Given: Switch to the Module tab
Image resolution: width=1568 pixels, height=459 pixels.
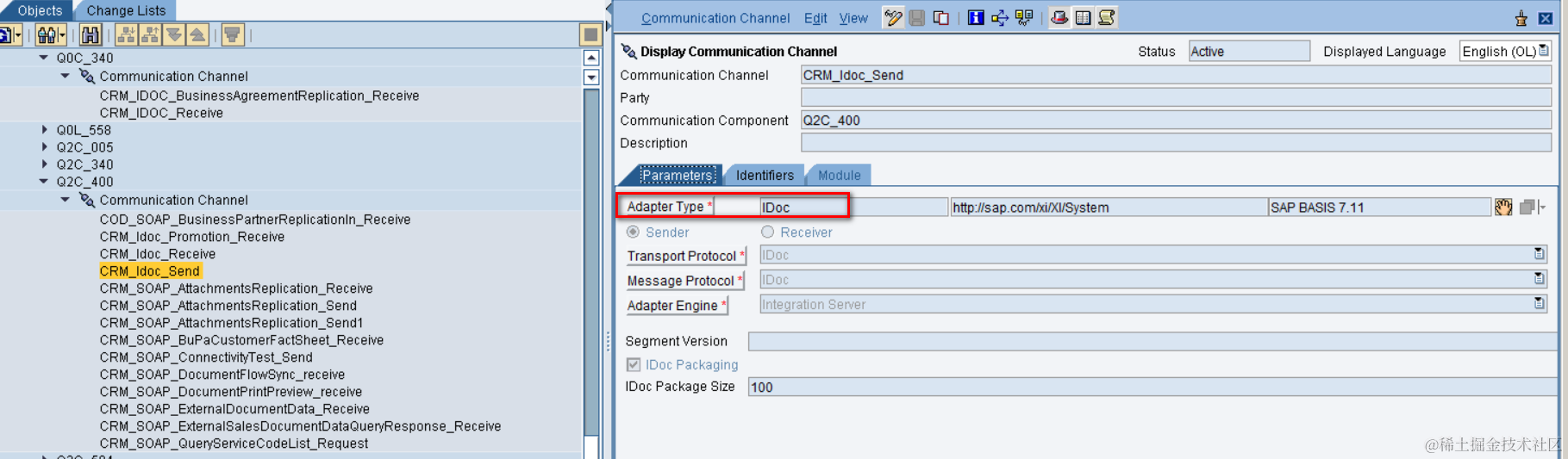Looking at the screenshot, I should pos(839,175).
